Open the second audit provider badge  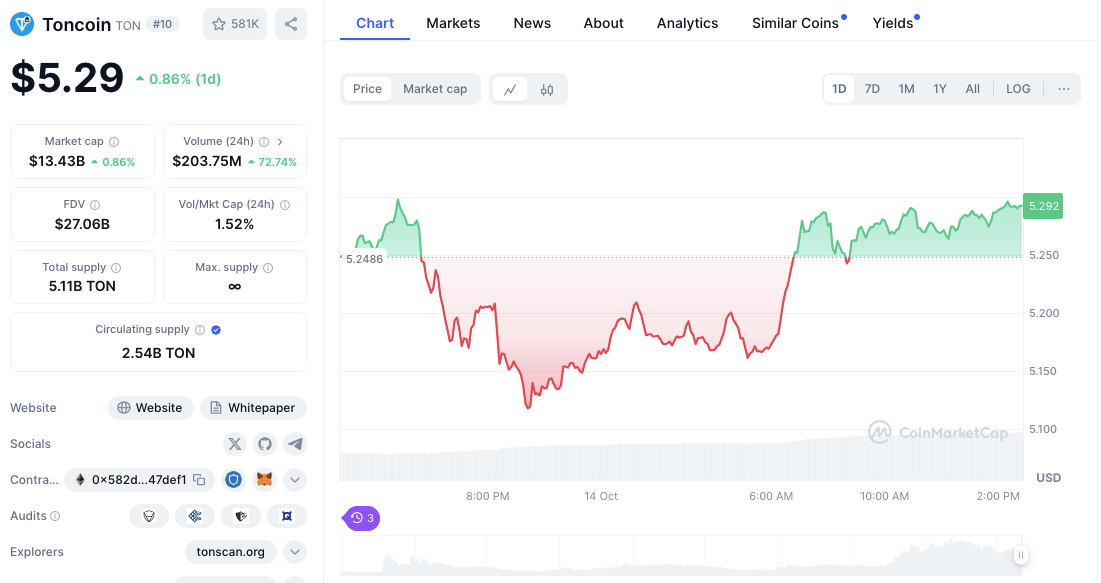pos(195,516)
